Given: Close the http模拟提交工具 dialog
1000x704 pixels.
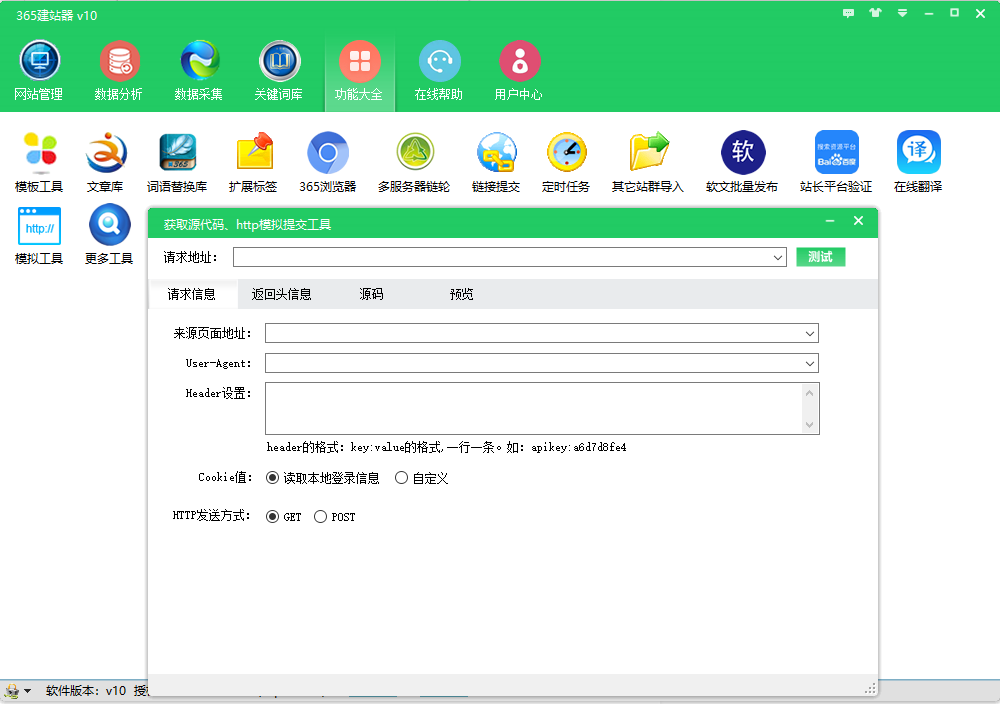Looking at the screenshot, I should [858, 221].
